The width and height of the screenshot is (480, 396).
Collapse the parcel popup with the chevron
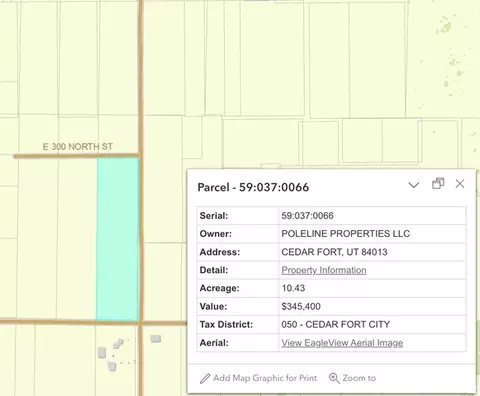[x=414, y=185]
